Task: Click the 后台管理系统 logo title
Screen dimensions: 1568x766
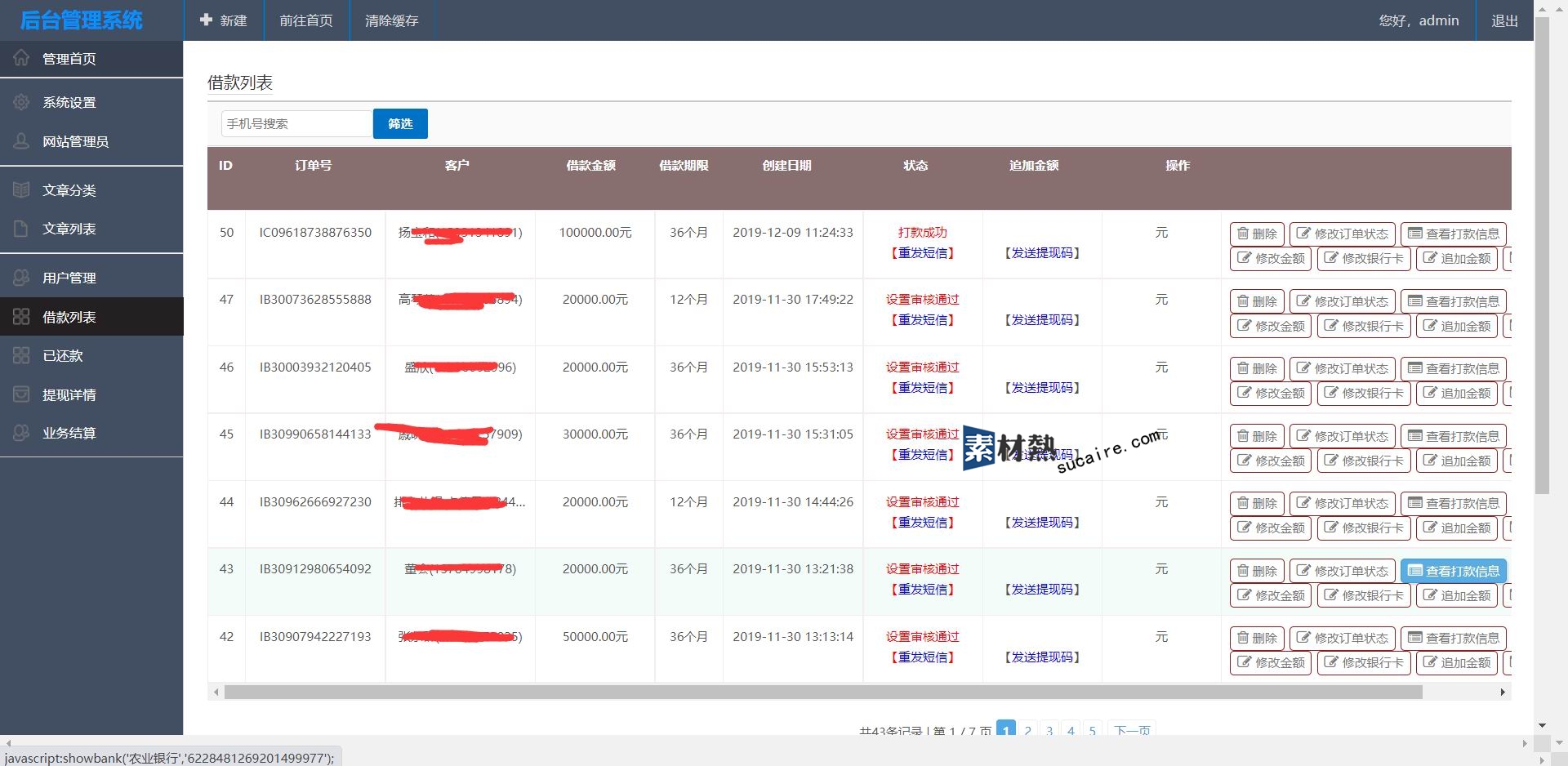Action: (x=82, y=20)
